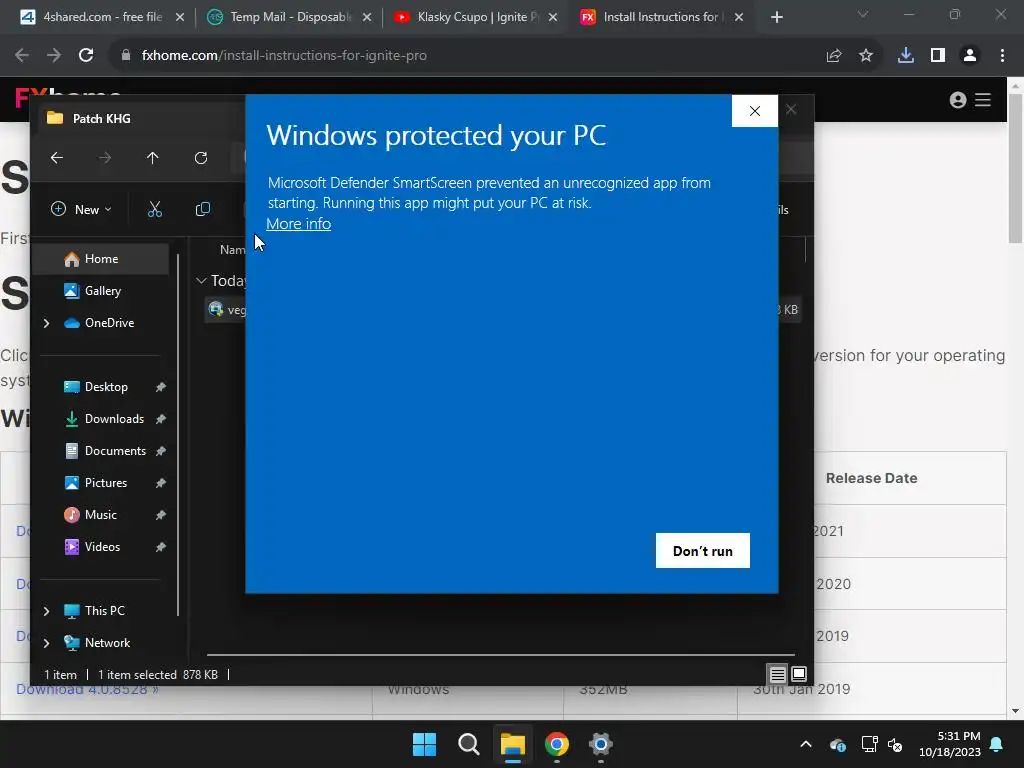Open the Chrome profile icon

click(x=970, y=56)
